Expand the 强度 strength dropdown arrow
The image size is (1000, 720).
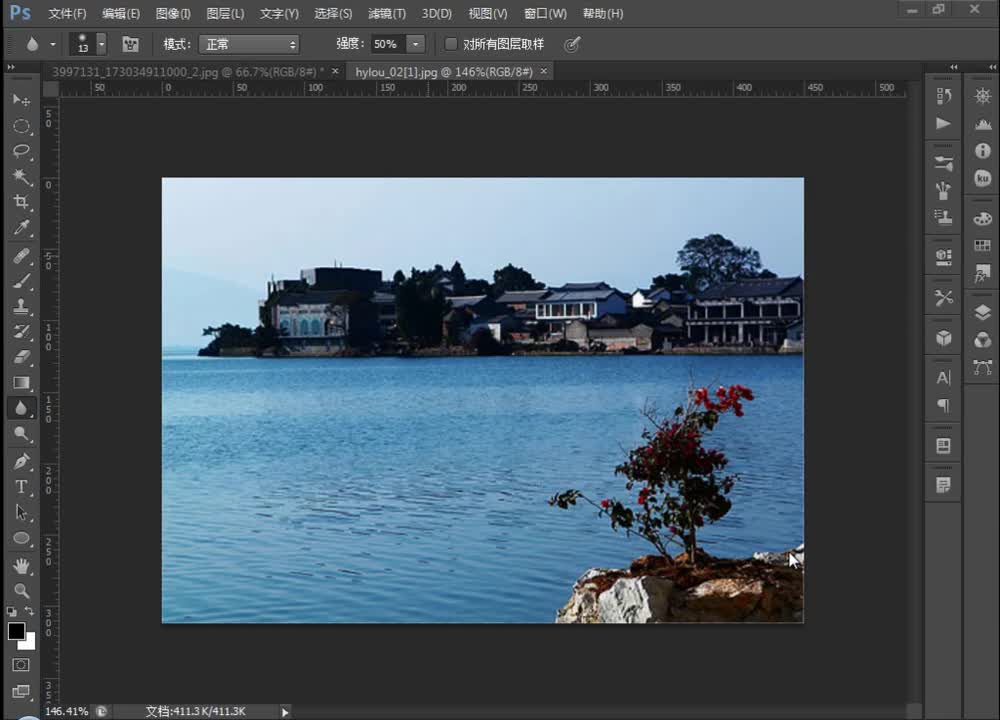pos(416,44)
